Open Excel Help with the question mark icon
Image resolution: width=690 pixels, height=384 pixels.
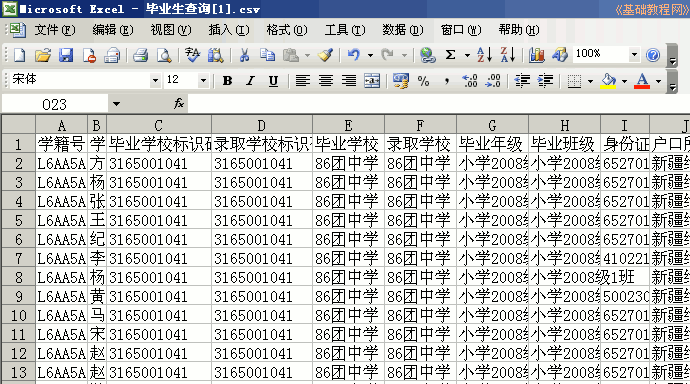(x=653, y=55)
